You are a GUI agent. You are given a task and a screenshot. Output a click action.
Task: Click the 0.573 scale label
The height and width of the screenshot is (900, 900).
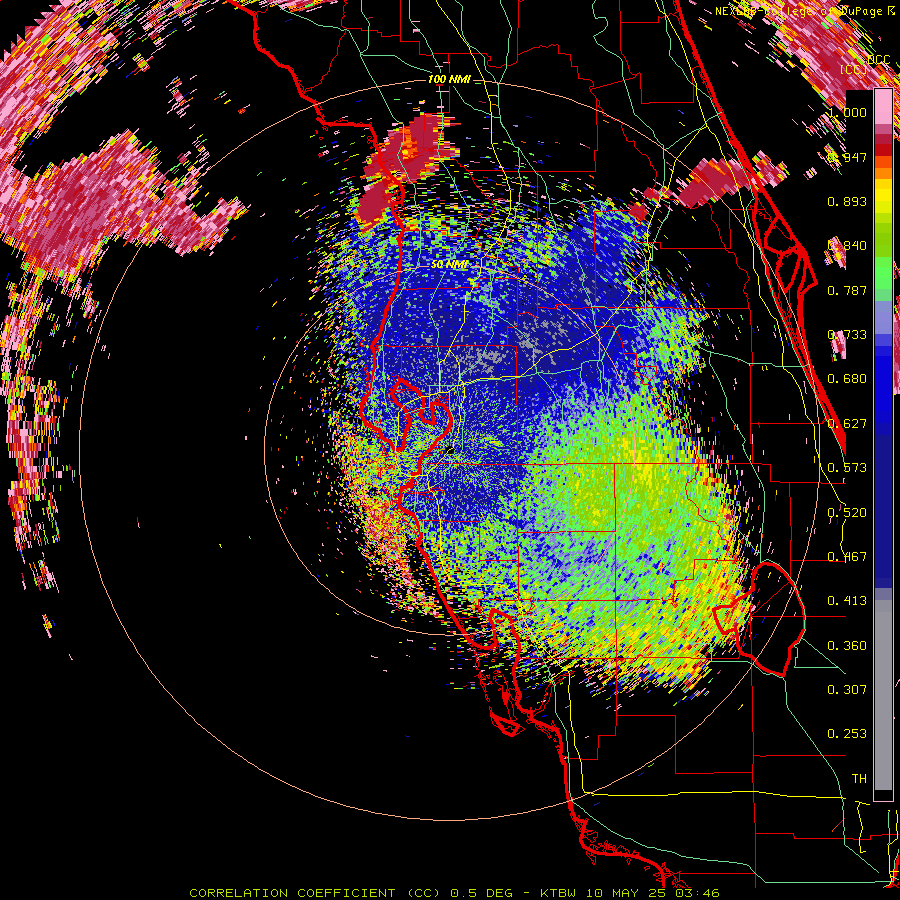pyautogui.click(x=847, y=468)
